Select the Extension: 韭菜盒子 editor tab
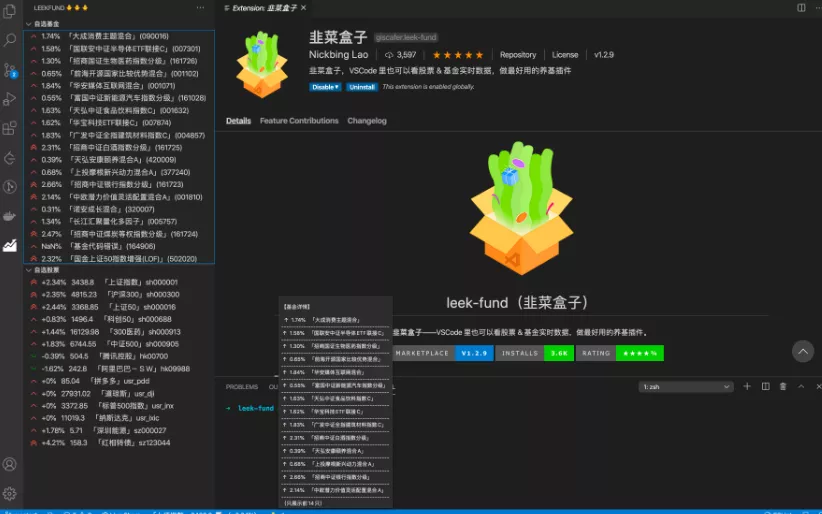 coord(265,8)
